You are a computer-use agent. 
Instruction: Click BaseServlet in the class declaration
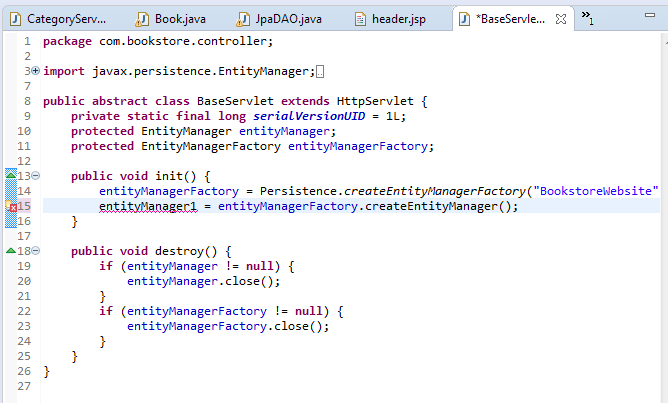tap(235, 101)
